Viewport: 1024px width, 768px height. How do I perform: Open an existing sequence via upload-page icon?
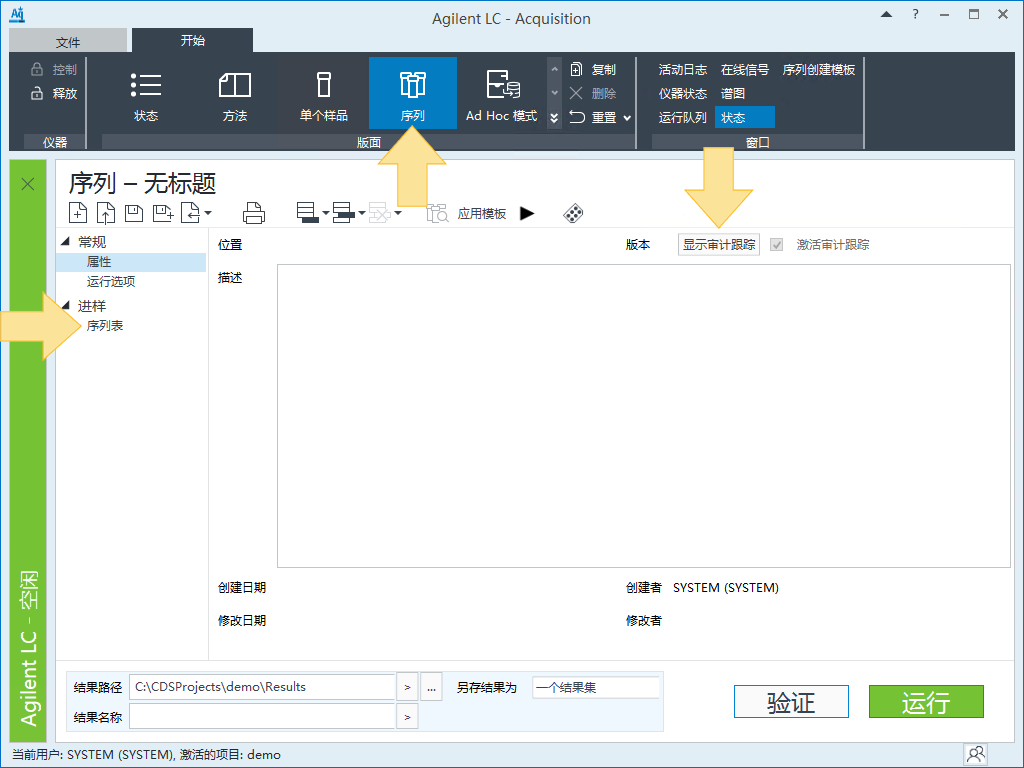click(x=106, y=213)
